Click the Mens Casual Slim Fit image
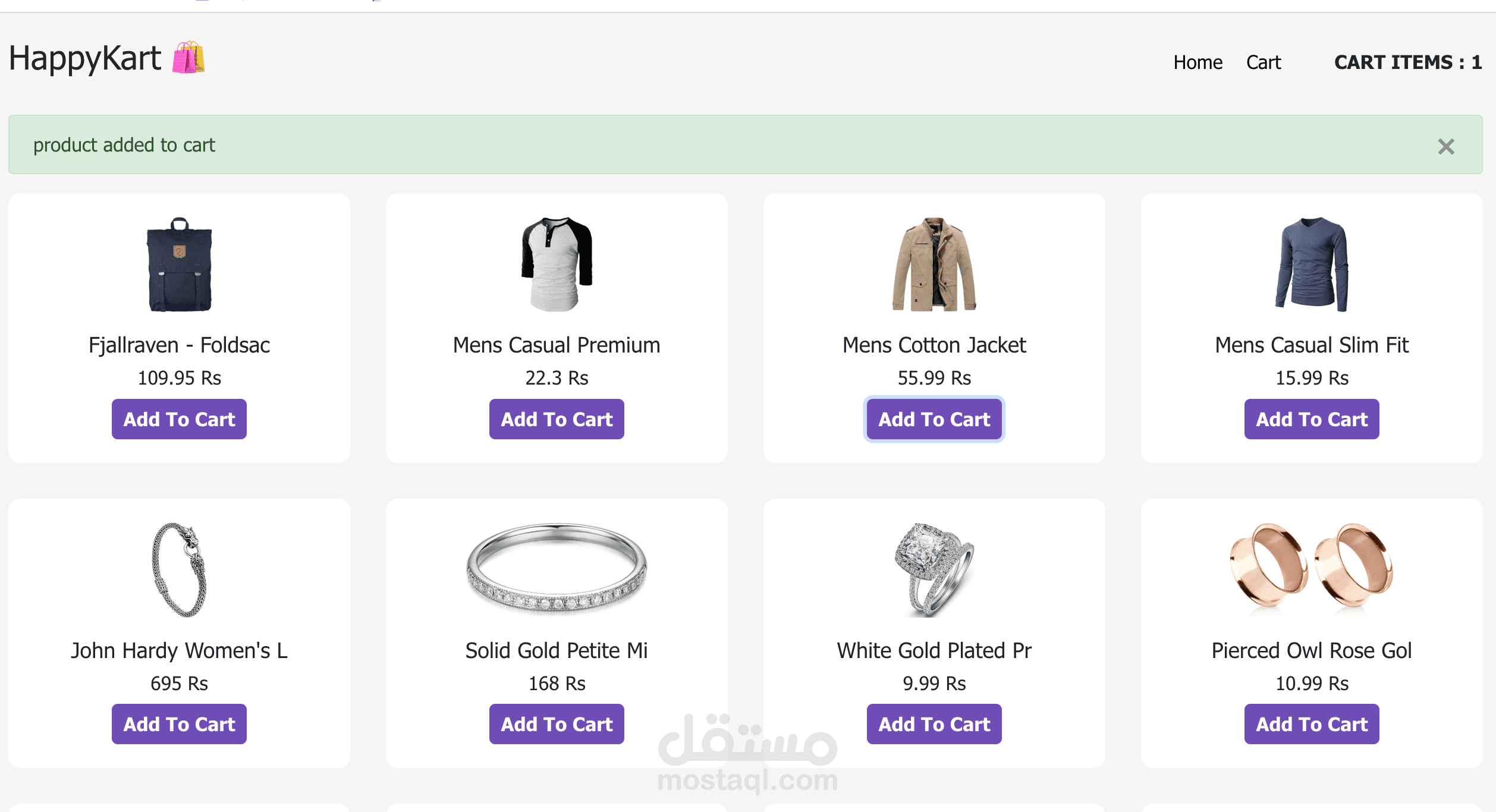The image size is (1496, 812). [x=1312, y=265]
